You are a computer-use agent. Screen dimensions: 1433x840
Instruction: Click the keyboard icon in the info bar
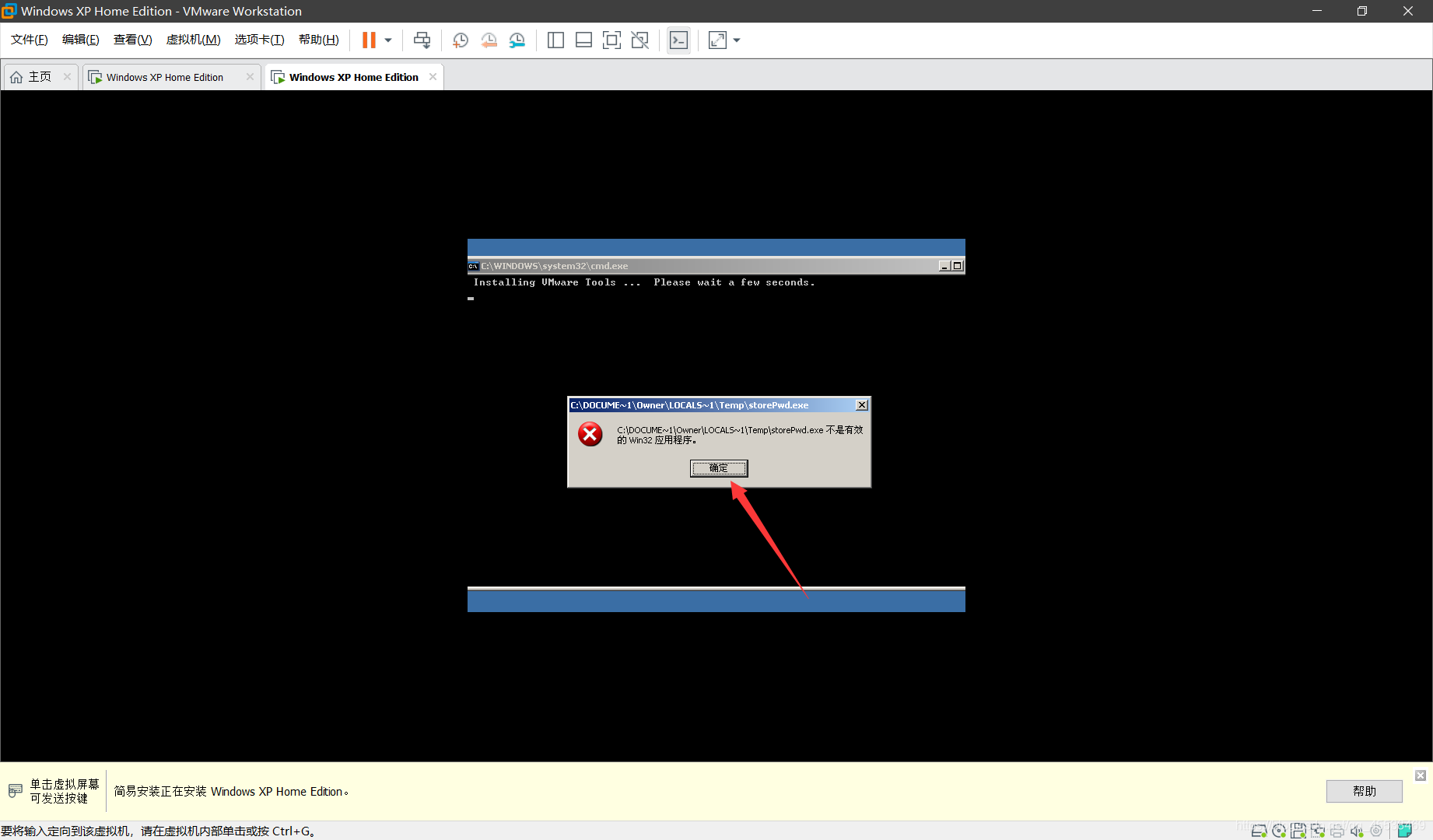click(15, 791)
